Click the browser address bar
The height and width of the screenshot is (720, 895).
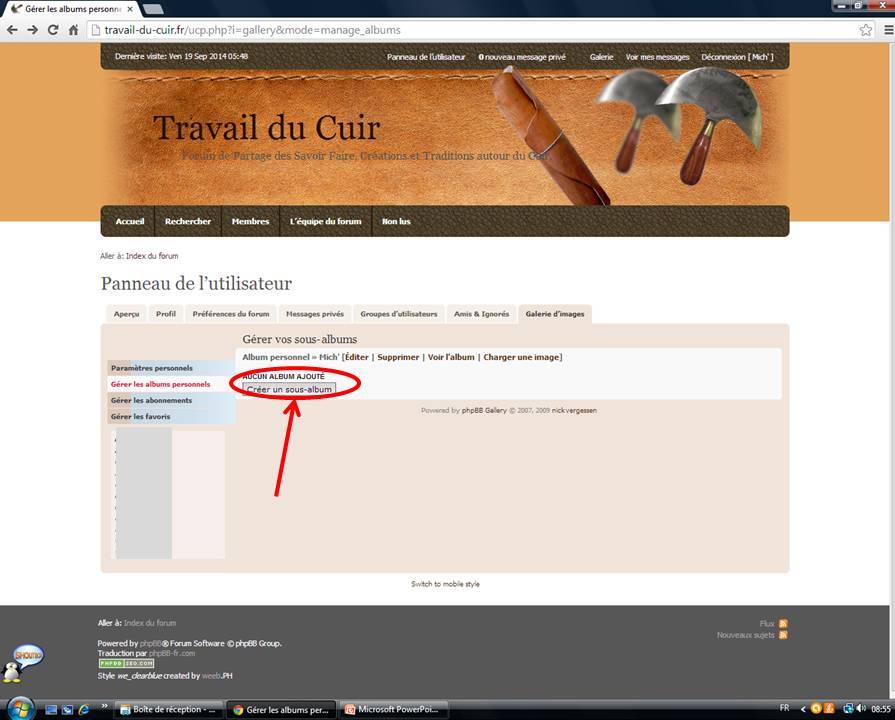[470, 30]
